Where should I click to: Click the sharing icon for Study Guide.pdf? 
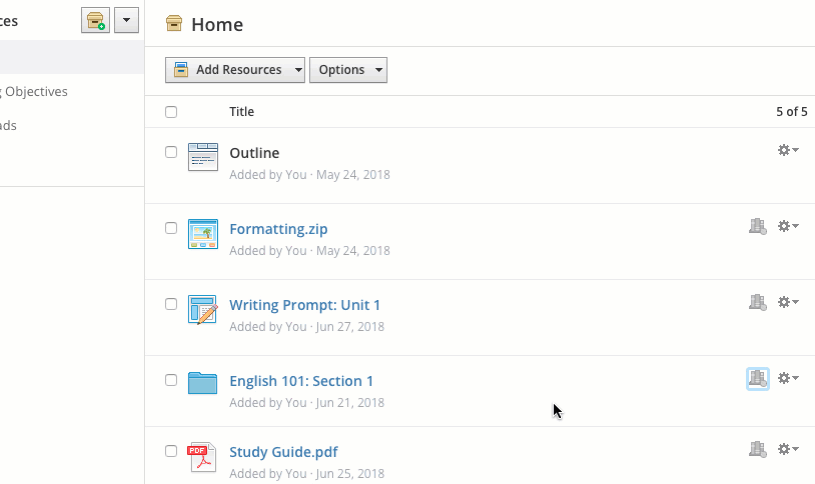click(757, 450)
